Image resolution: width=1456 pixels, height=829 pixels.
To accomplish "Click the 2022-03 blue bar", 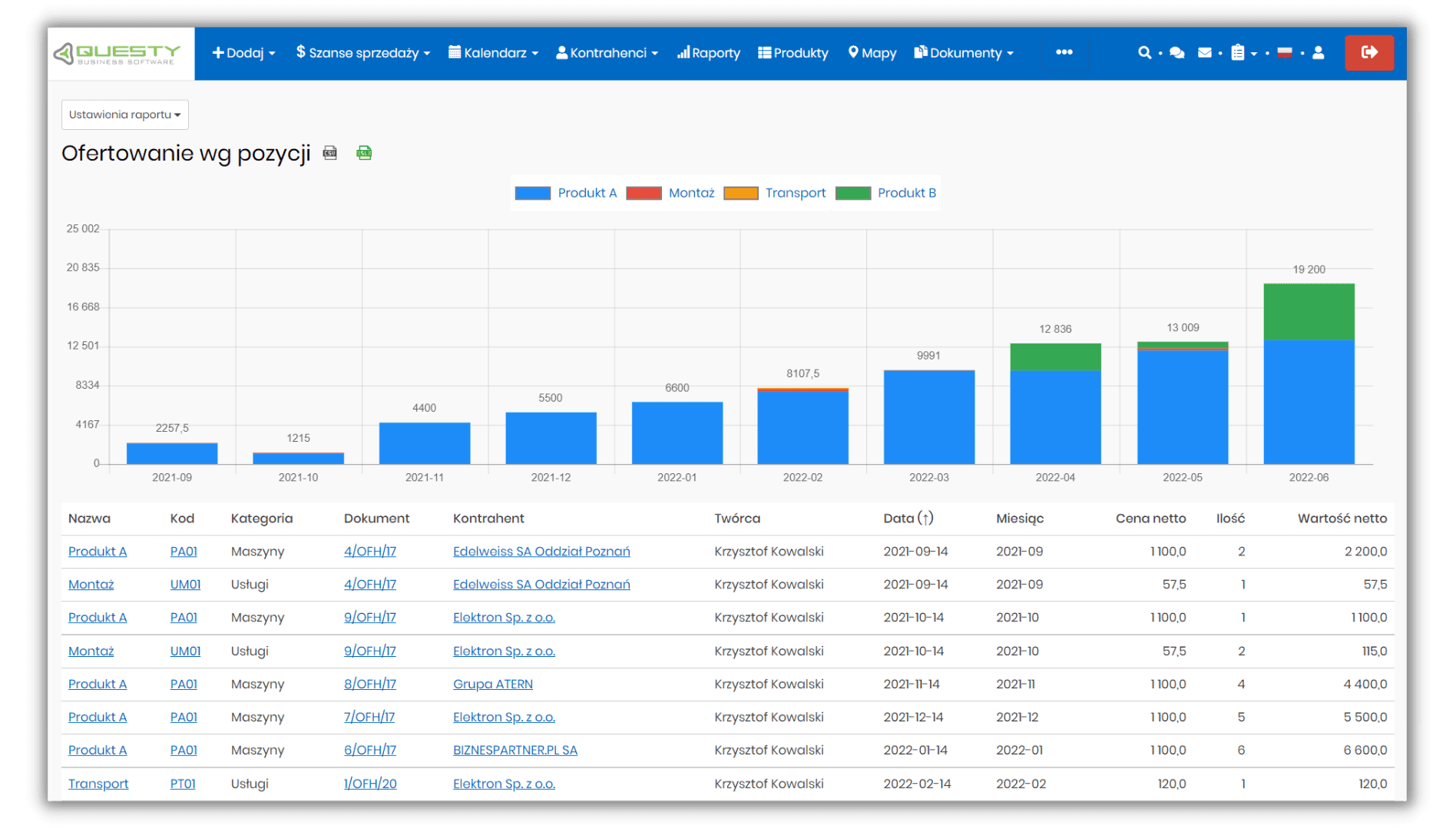I will [929, 417].
